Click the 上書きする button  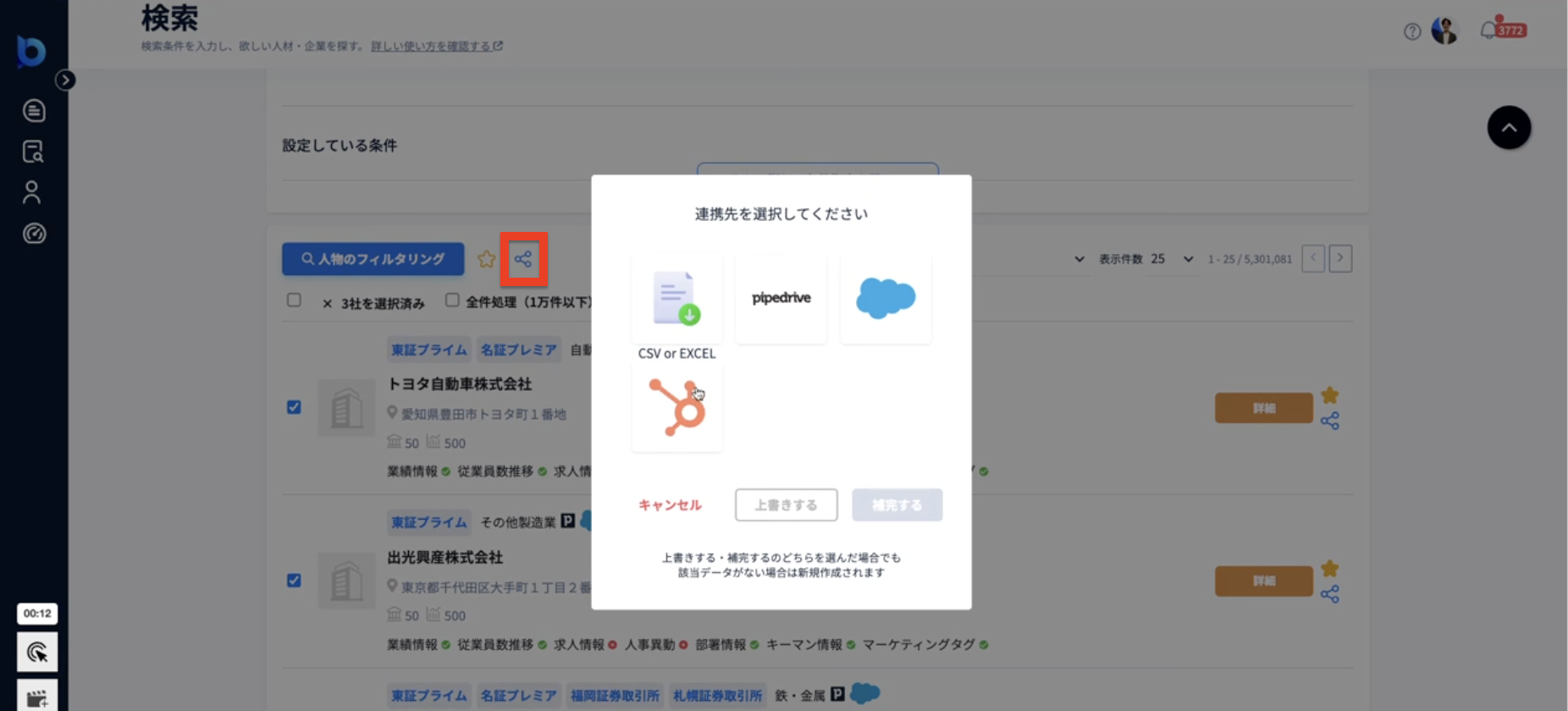787,505
